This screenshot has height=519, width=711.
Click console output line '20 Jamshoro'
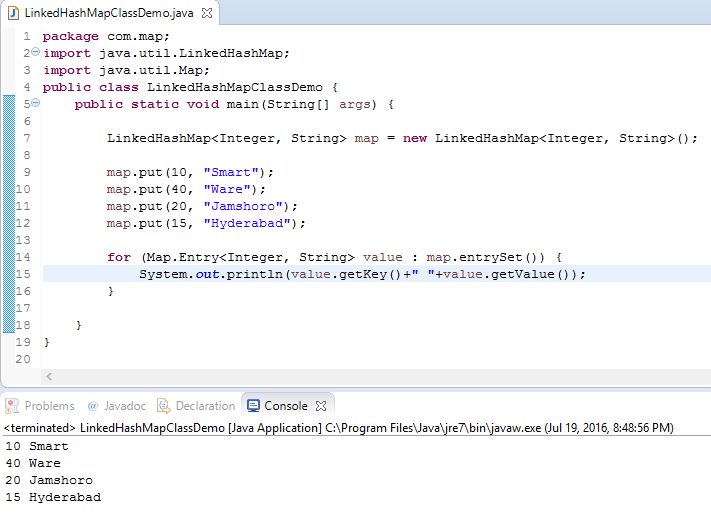point(49,480)
